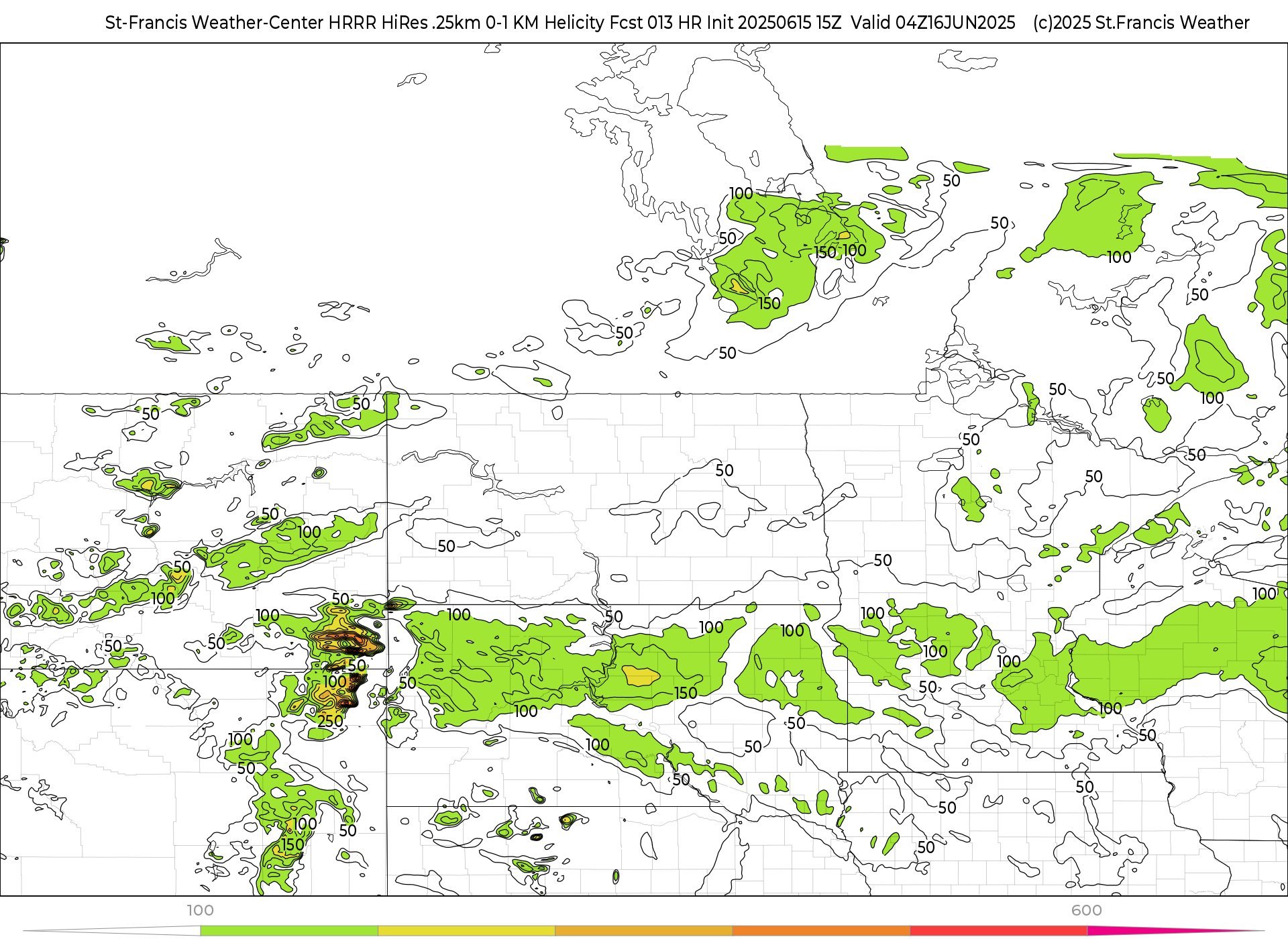Image resolution: width=1288 pixels, height=939 pixels.
Task: Click the gray arrow end of the color bar
Action: [x=112, y=931]
